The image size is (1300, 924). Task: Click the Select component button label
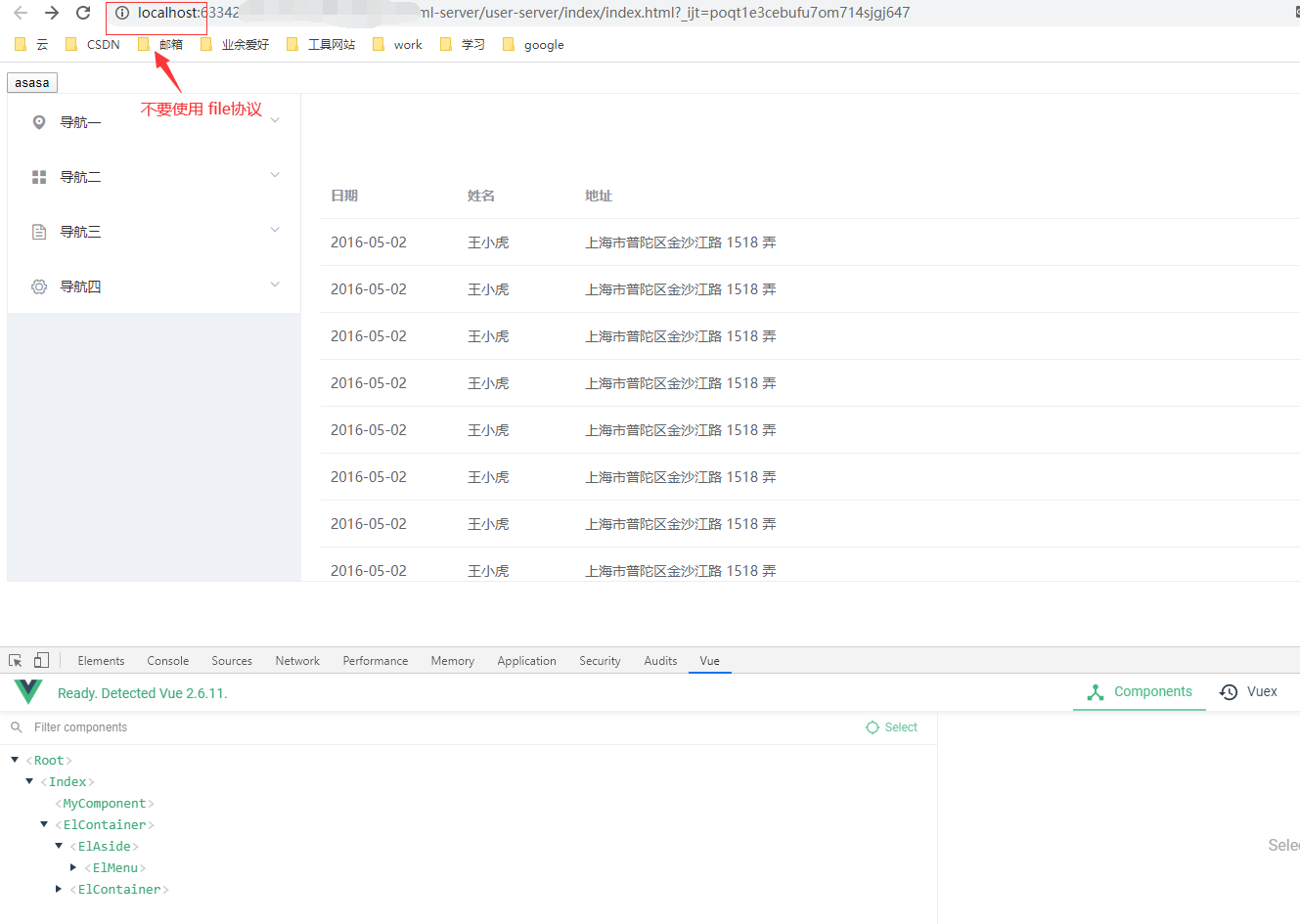pyautogui.click(x=901, y=727)
